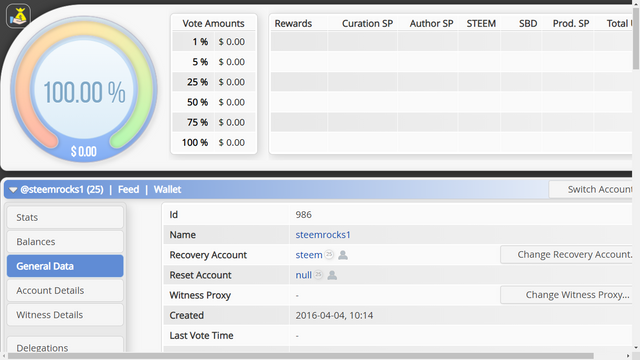Click the @steemrocks1 (25) account link

coord(62,189)
